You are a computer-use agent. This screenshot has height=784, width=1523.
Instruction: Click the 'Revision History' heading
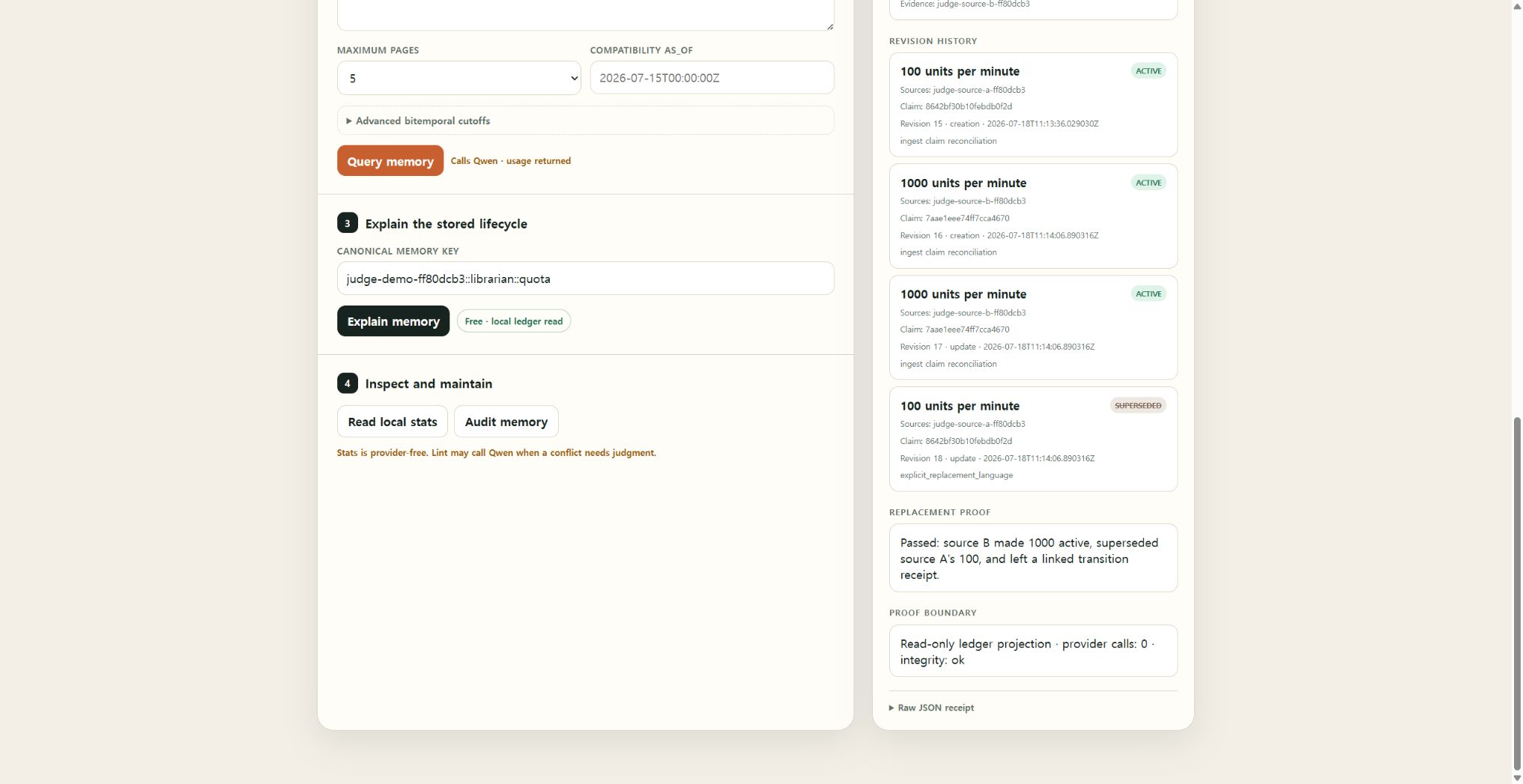coord(933,41)
